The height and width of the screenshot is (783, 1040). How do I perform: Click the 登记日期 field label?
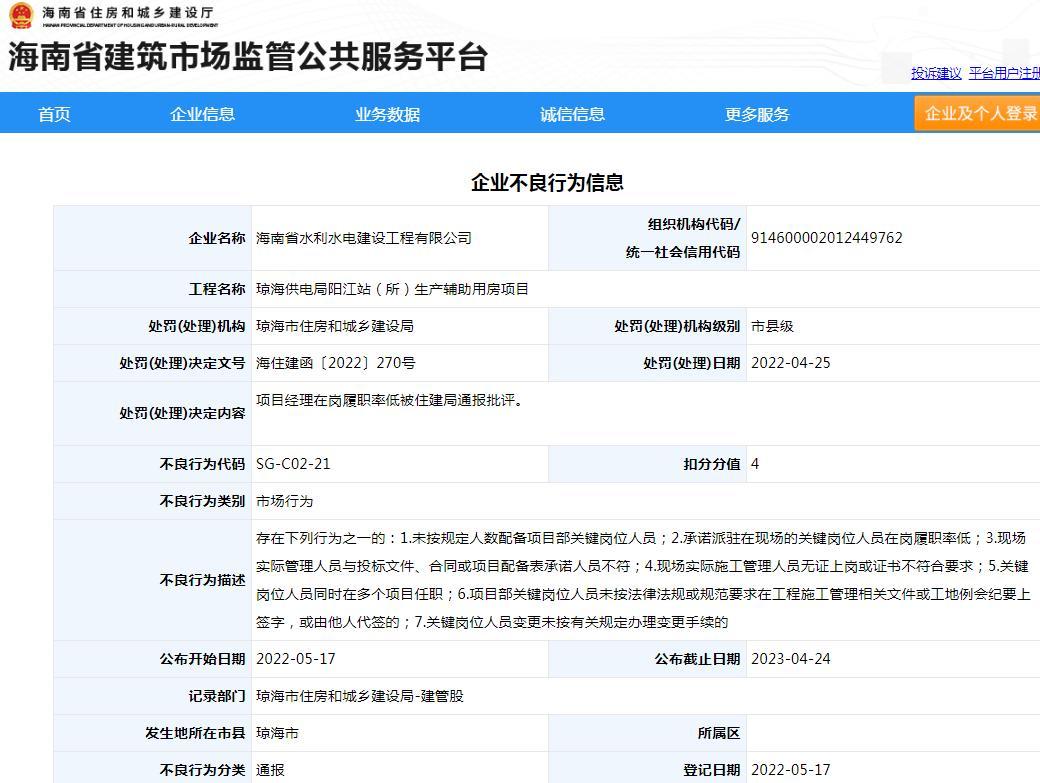(712, 770)
